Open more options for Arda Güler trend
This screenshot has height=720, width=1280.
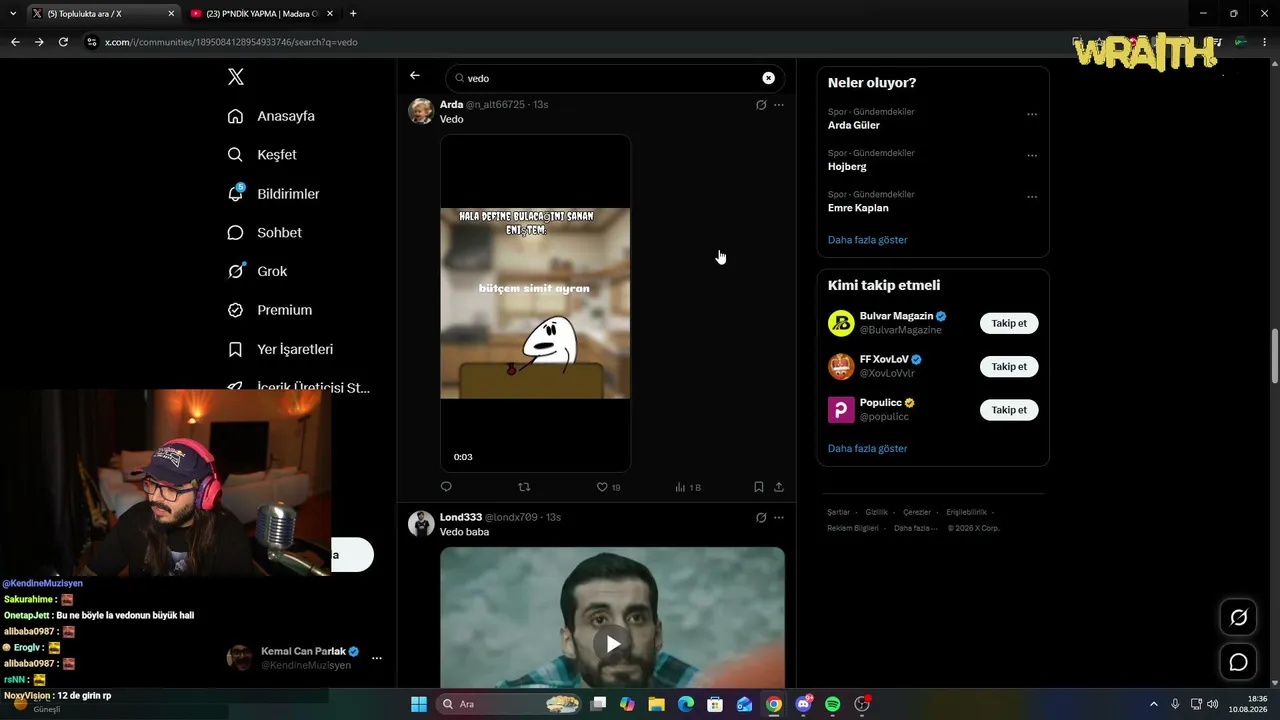tap(1032, 114)
